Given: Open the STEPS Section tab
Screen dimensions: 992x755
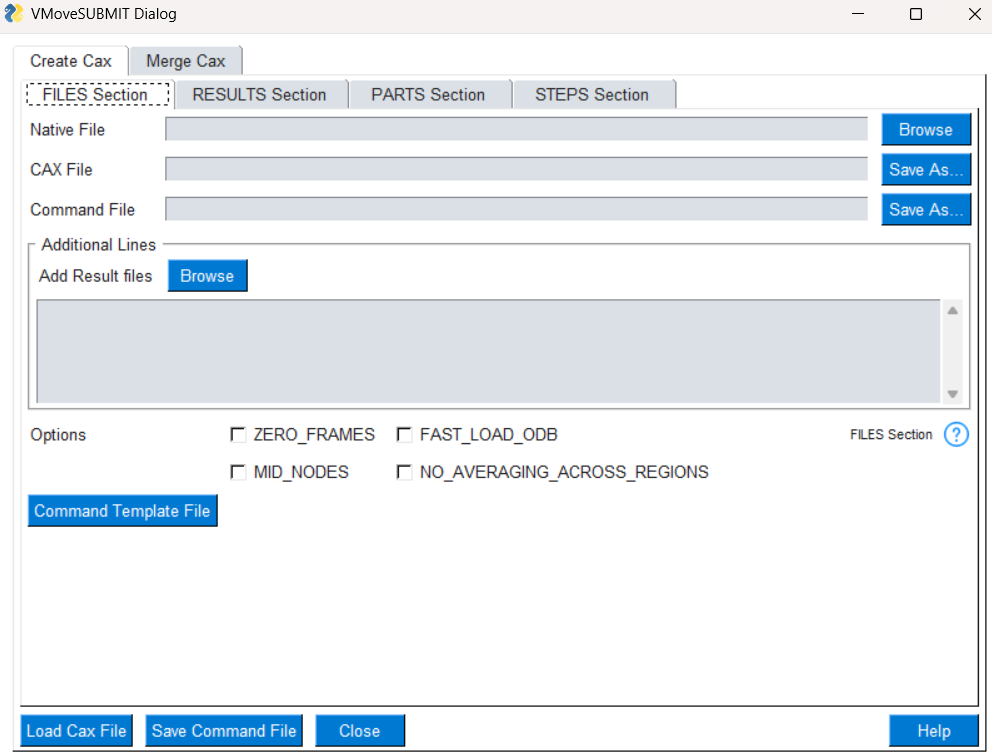Looking at the screenshot, I should [594, 94].
